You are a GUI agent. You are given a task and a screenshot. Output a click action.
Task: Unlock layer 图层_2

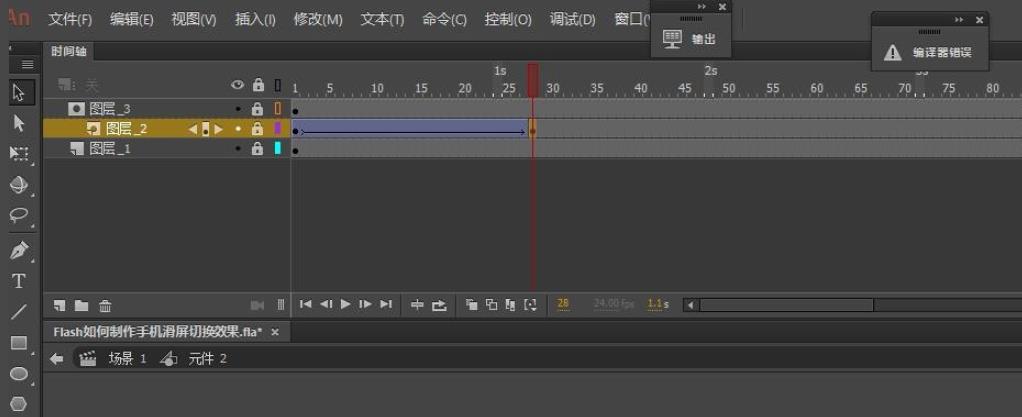click(x=257, y=129)
